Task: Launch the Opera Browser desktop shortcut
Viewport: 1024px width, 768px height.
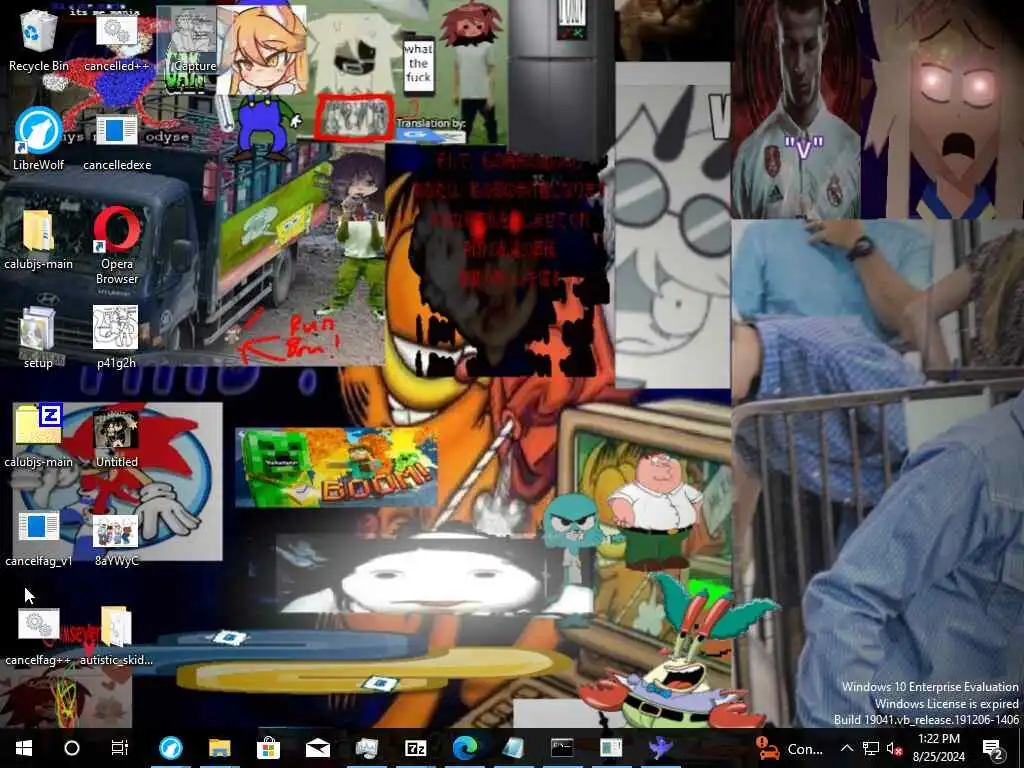Action: coord(117,245)
